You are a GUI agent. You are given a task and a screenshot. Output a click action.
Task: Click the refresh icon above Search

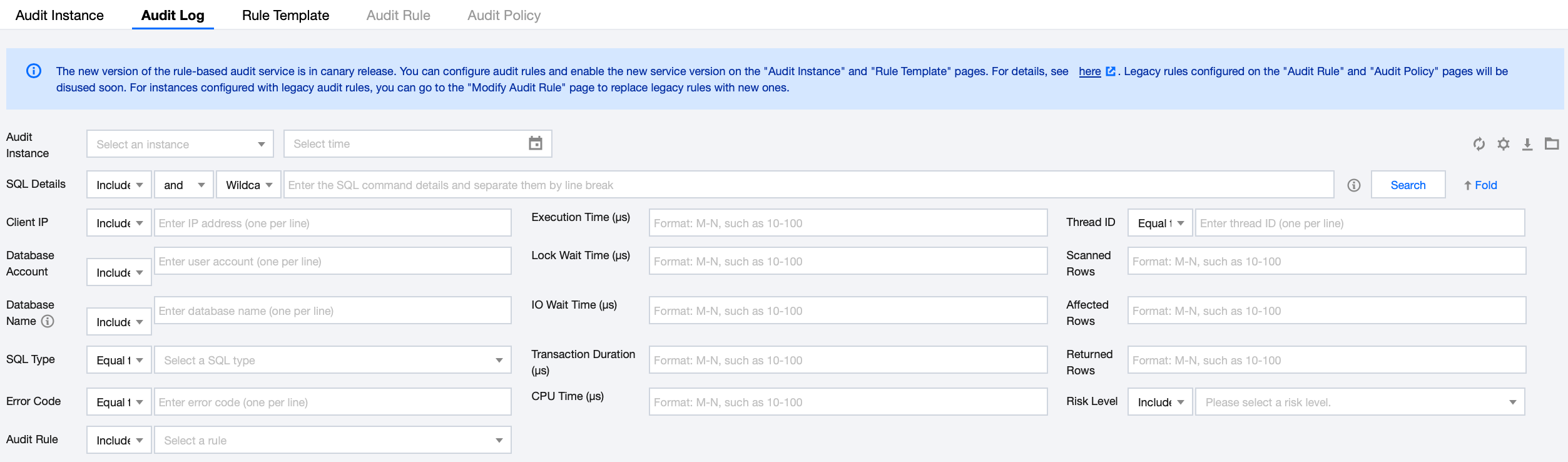(1479, 144)
